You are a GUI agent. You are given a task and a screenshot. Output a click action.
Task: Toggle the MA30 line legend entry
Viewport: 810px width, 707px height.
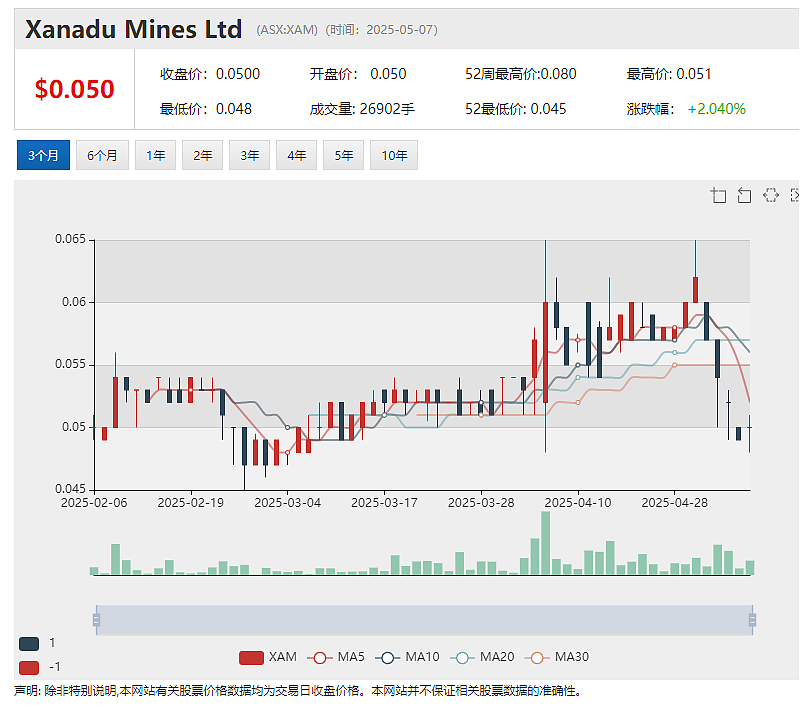[x=556, y=657]
